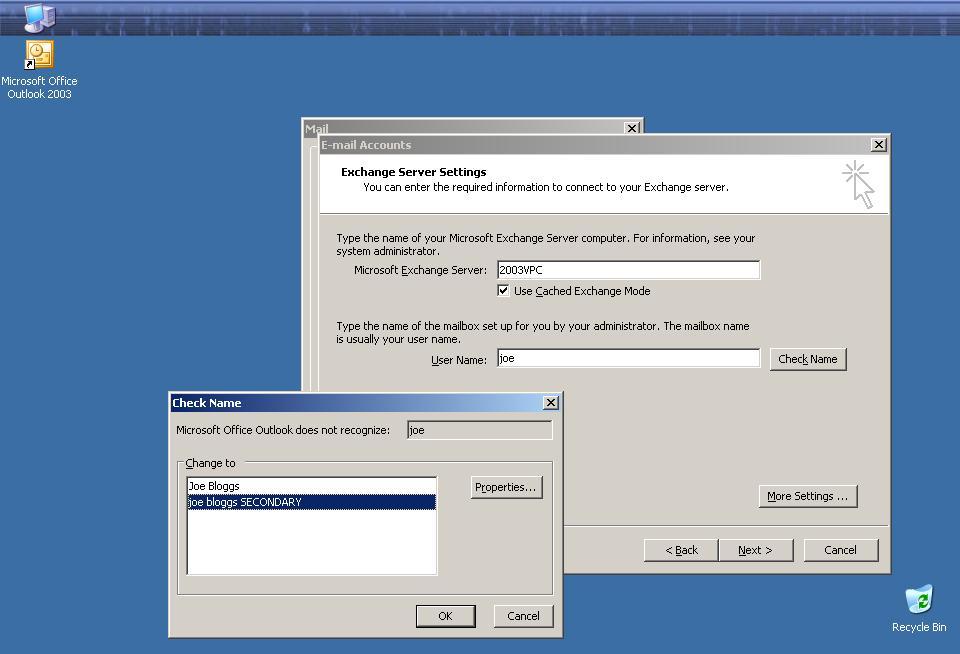The image size is (960, 654).
Task: Click the User Name field in E-mail Accounts
Action: click(629, 358)
